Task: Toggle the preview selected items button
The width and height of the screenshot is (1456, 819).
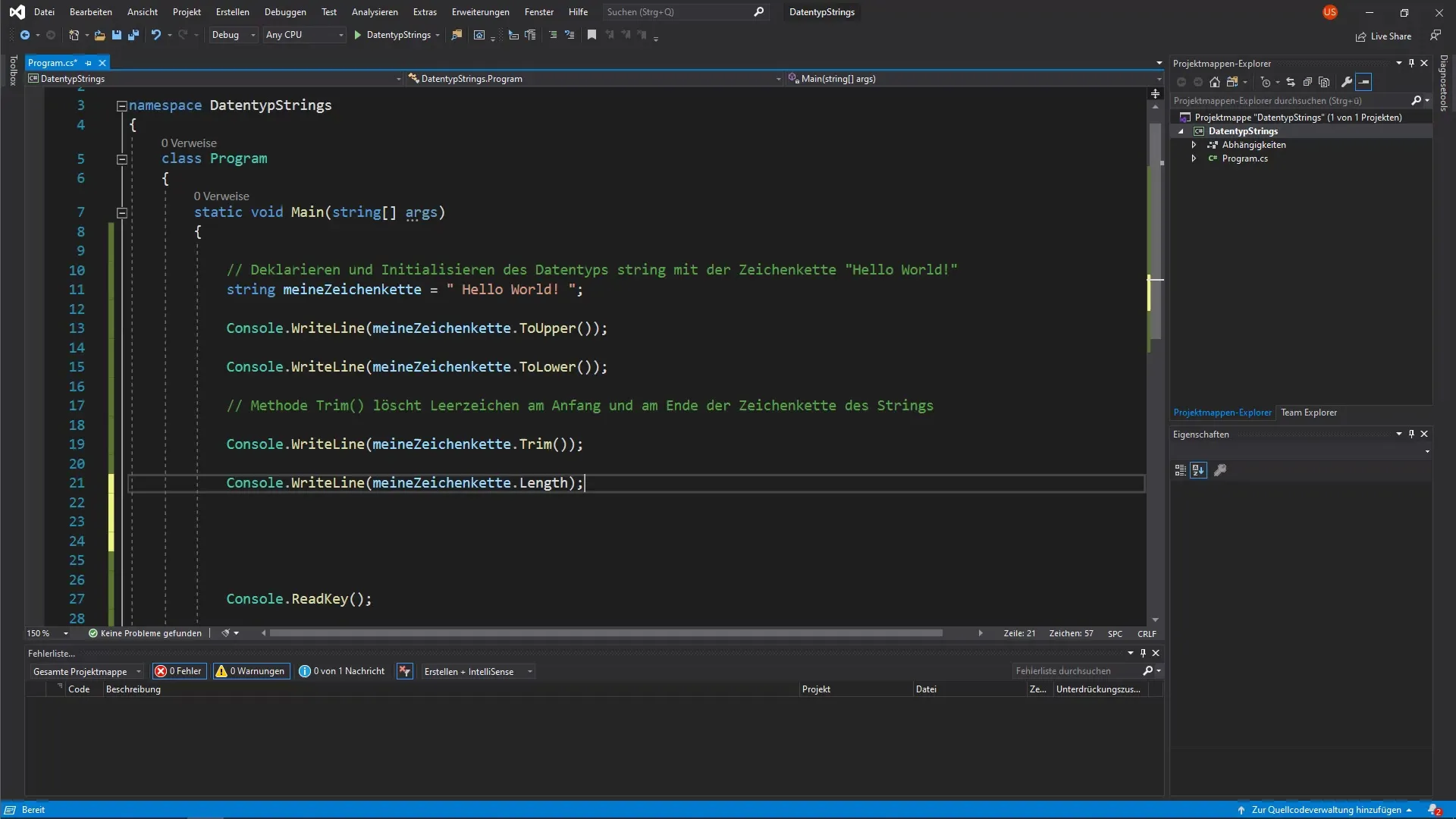Action: (x=1363, y=82)
